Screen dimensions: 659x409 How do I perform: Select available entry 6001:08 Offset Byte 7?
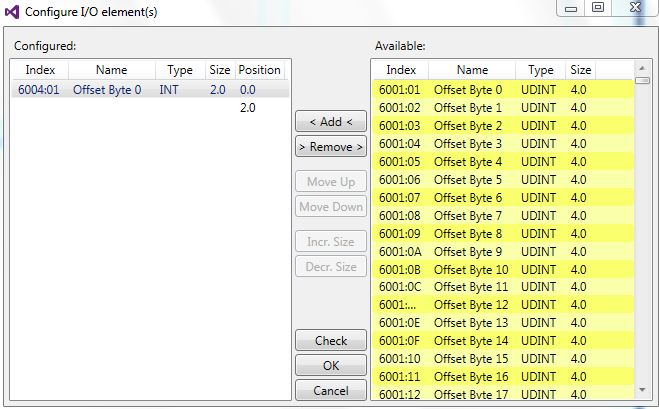point(503,216)
